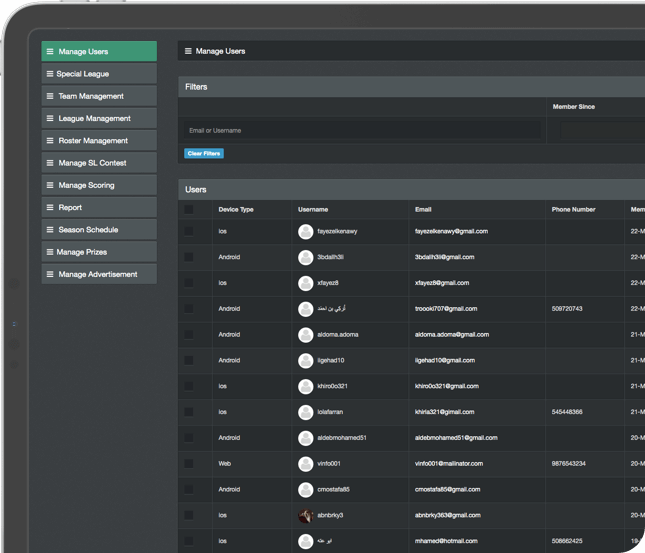645x553 pixels.
Task: Click username aldebmohamed51
Action: [342, 438]
